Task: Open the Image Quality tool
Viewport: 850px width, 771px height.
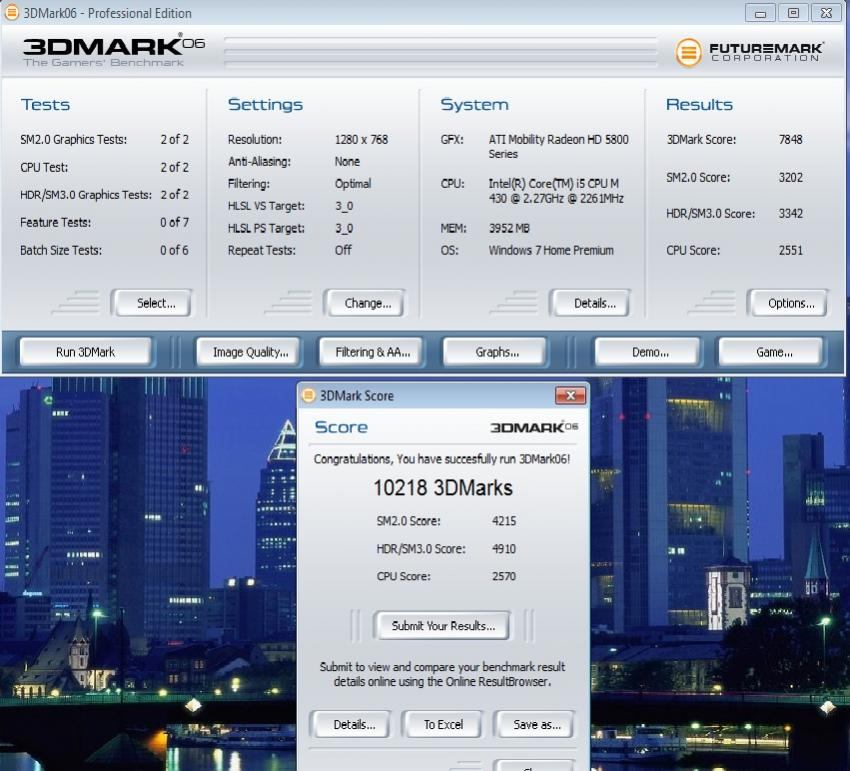Action: (250, 352)
